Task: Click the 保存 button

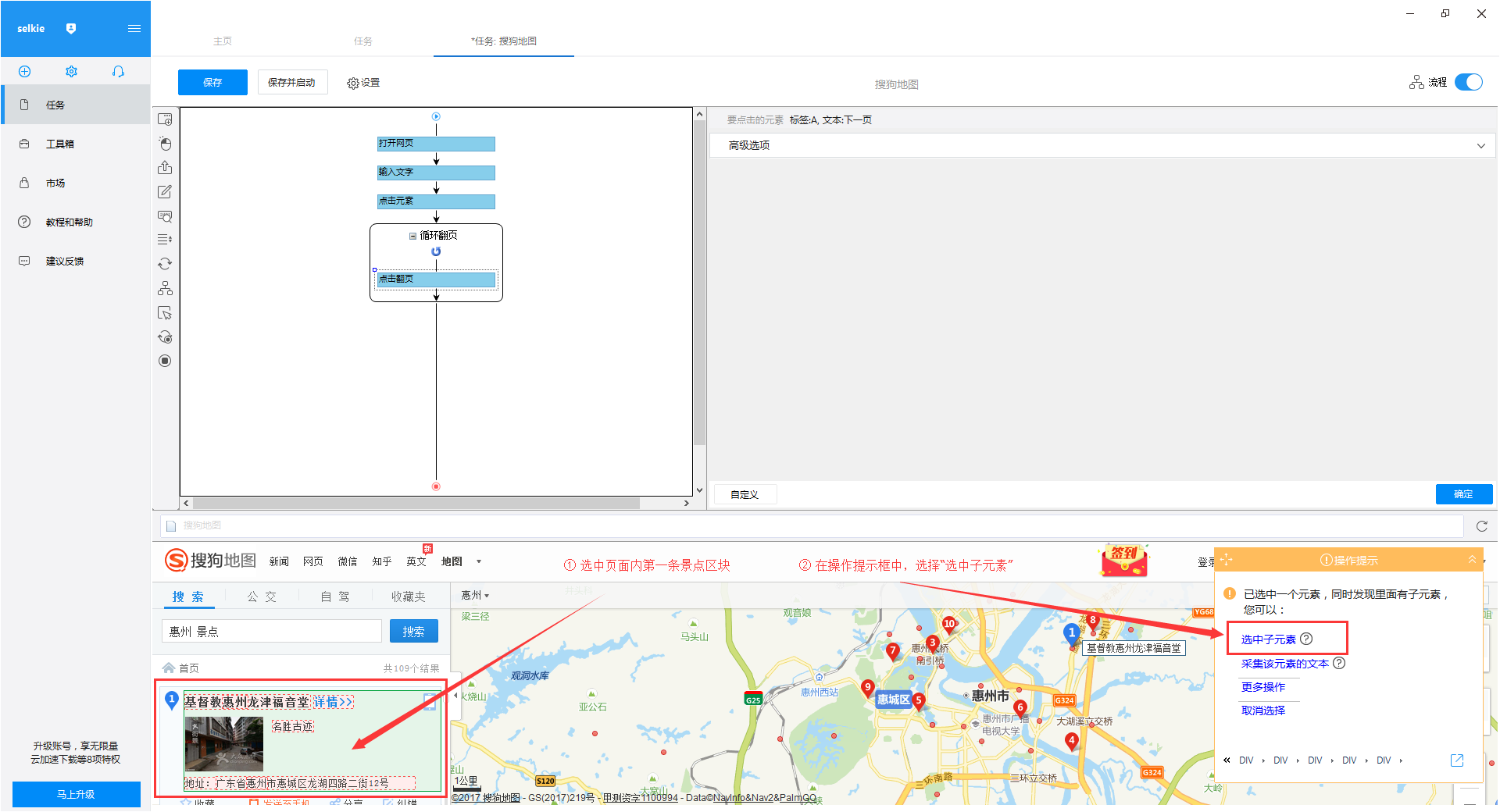Action: click(x=212, y=82)
